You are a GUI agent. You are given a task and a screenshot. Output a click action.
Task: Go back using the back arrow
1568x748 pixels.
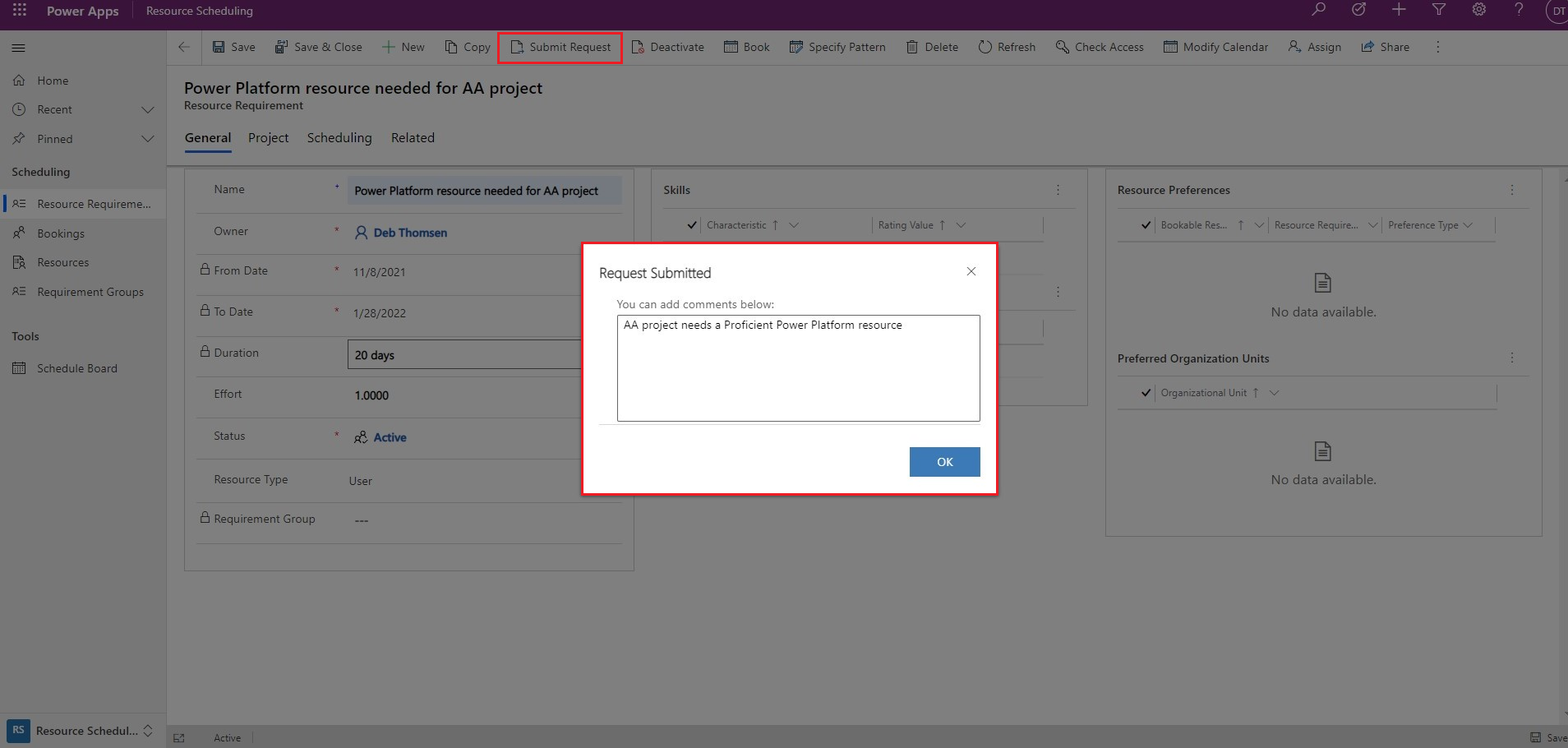[x=184, y=47]
